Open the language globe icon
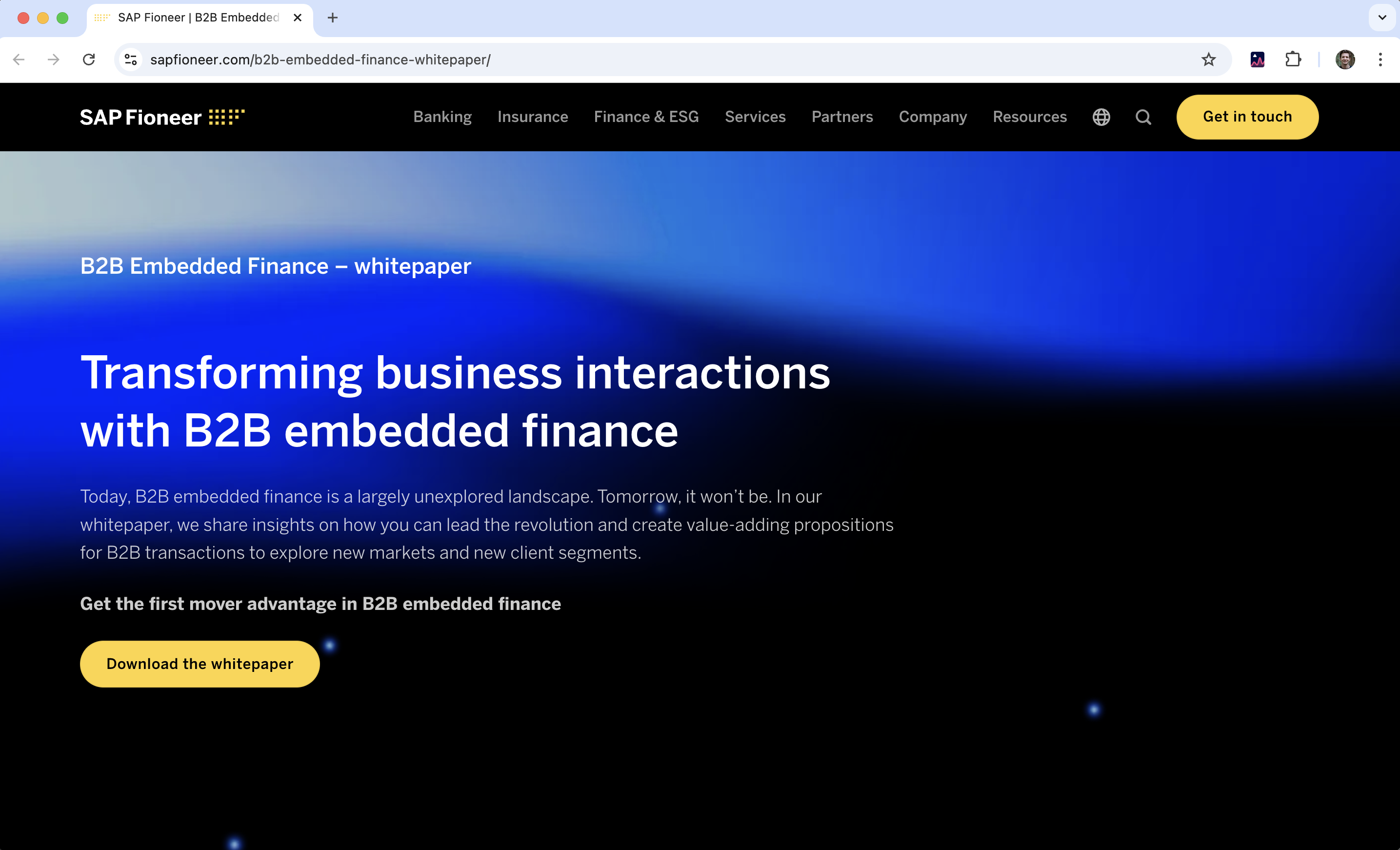Screen dimensions: 1400x850 click(x=1101, y=117)
